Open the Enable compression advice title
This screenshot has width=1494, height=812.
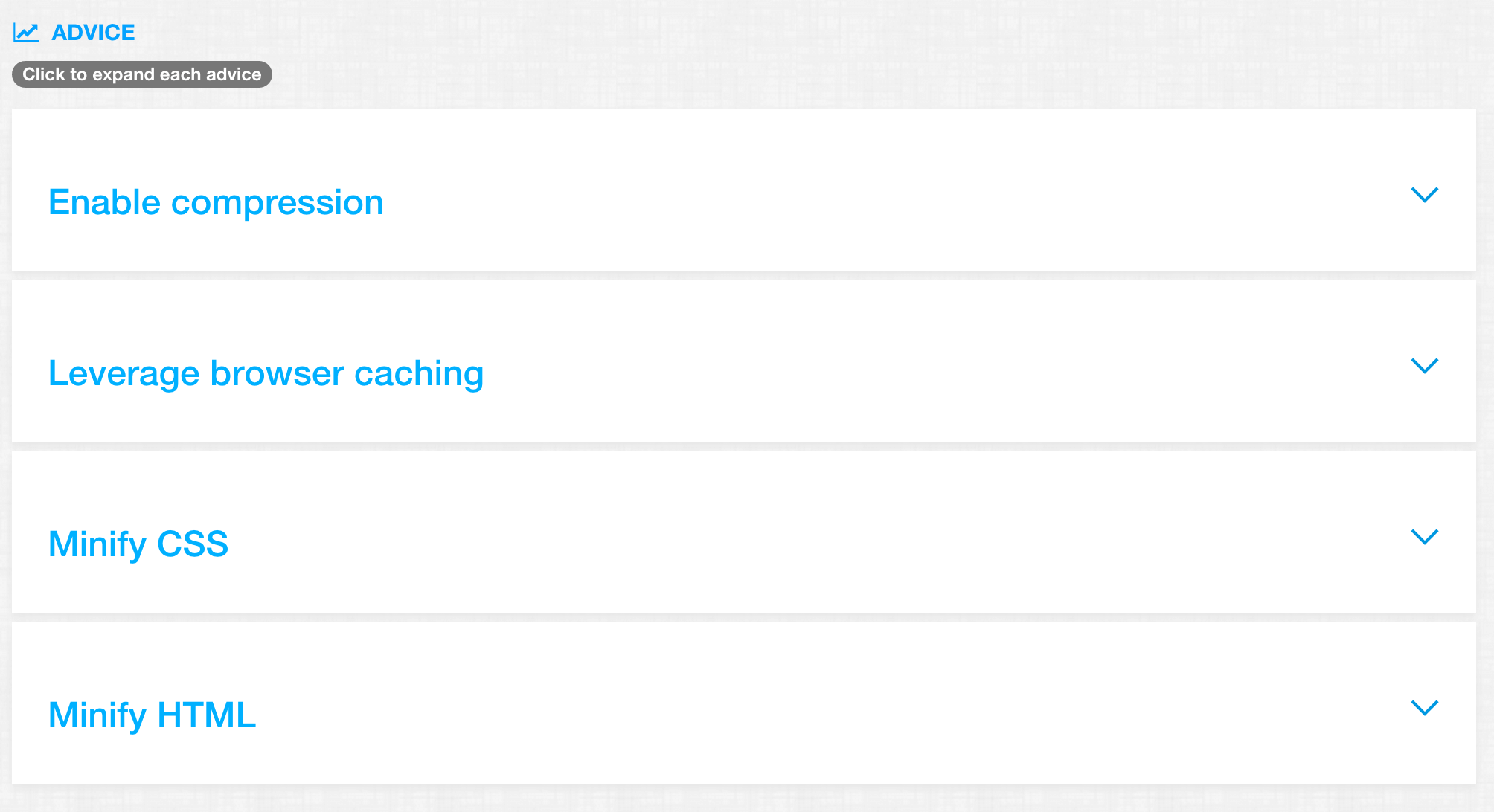216,202
